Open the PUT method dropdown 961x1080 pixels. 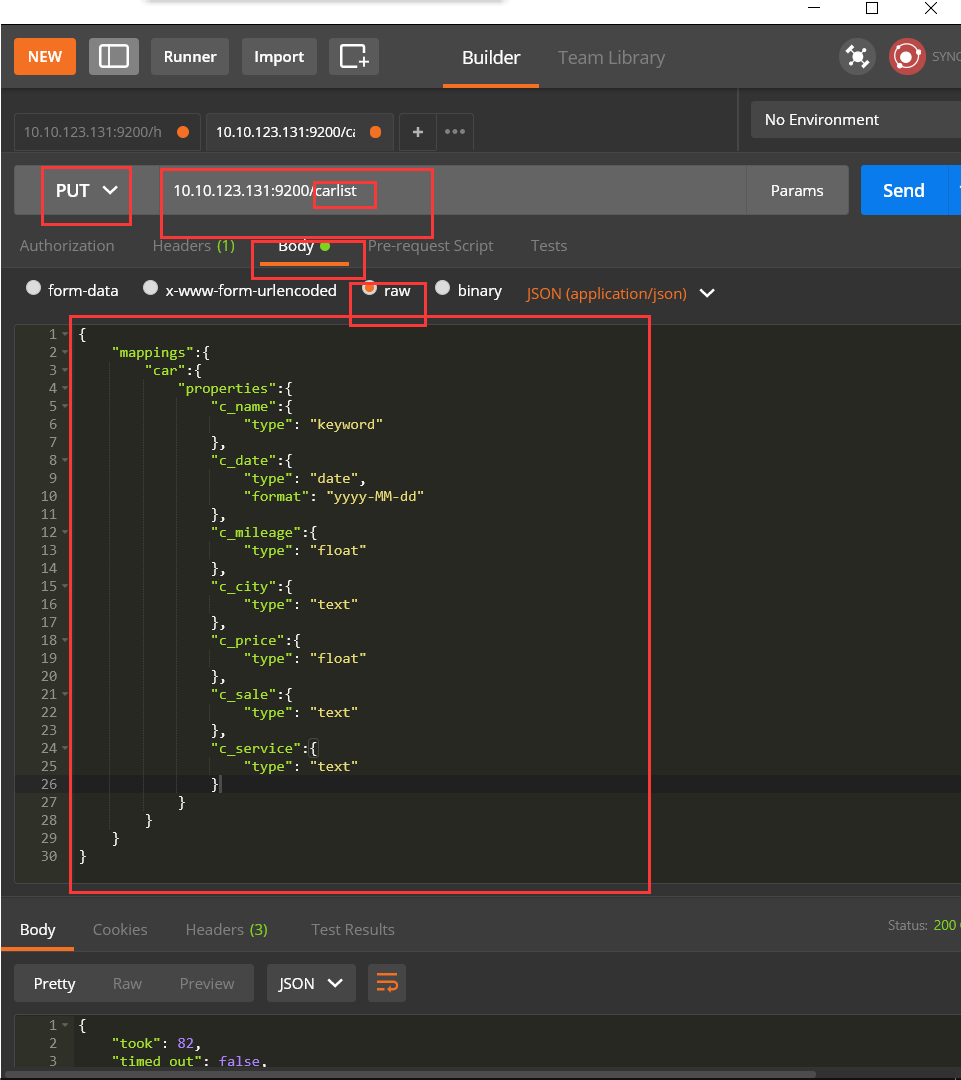(x=86, y=191)
